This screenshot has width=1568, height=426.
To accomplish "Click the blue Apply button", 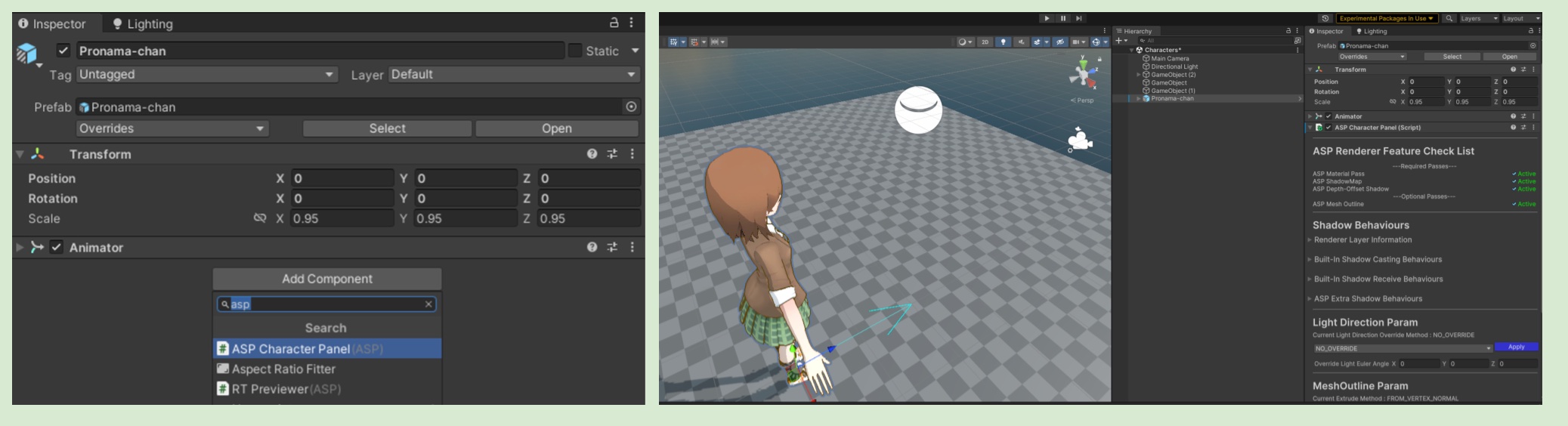I will click(1516, 347).
